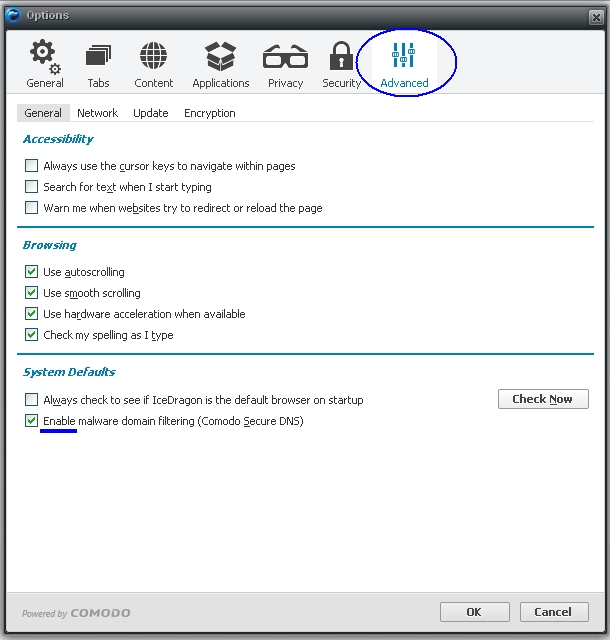Viewport: 610px width, 640px height.
Task: Enable search for text when typing
Action: coord(31,187)
